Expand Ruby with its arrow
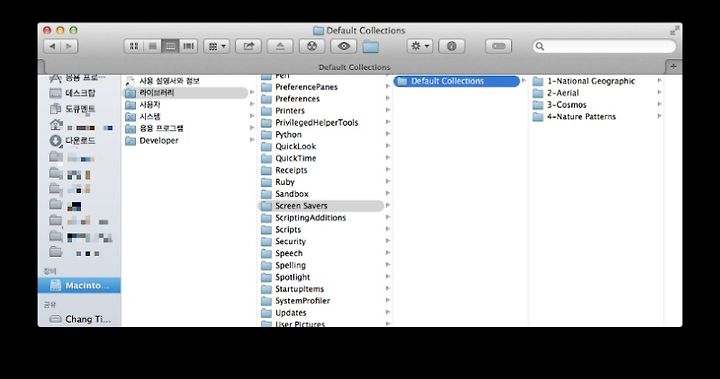 tap(388, 181)
